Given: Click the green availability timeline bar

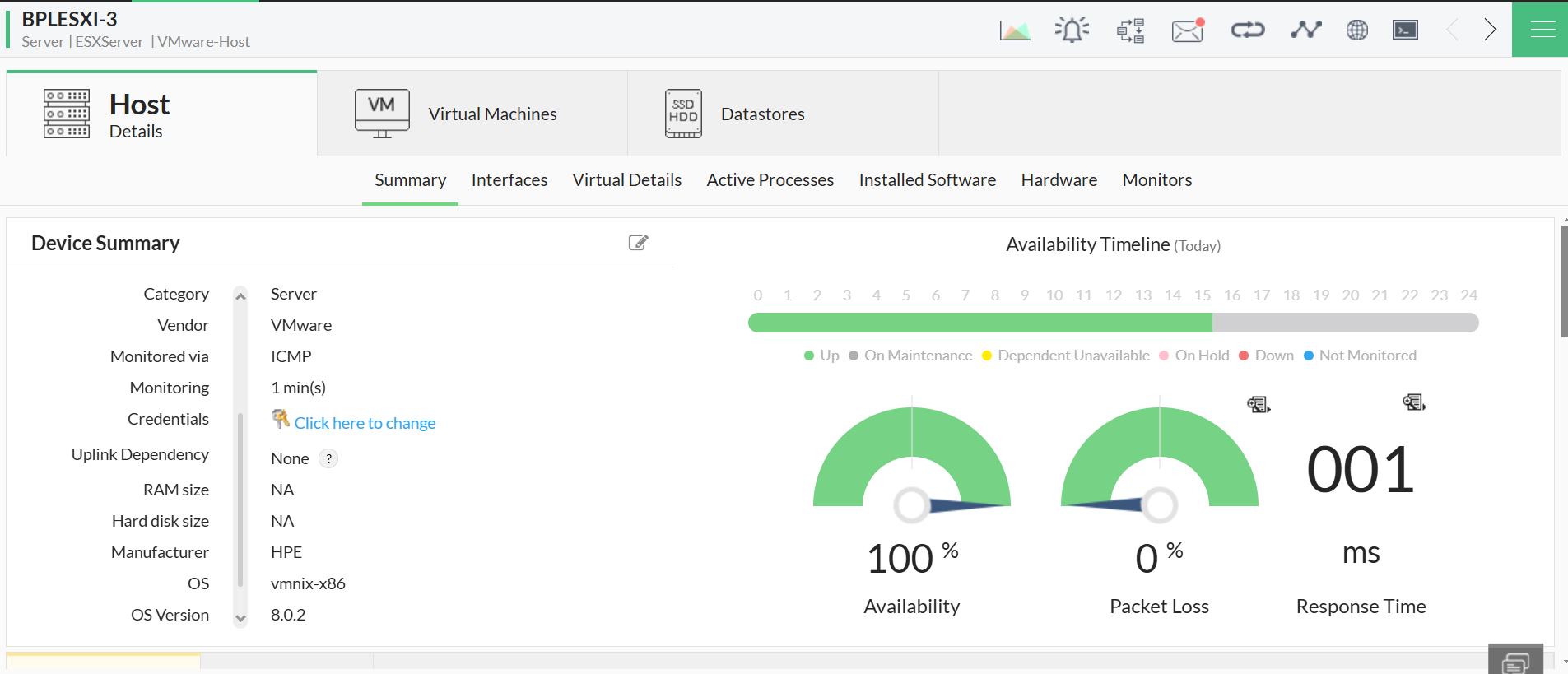Looking at the screenshot, I should [979, 323].
